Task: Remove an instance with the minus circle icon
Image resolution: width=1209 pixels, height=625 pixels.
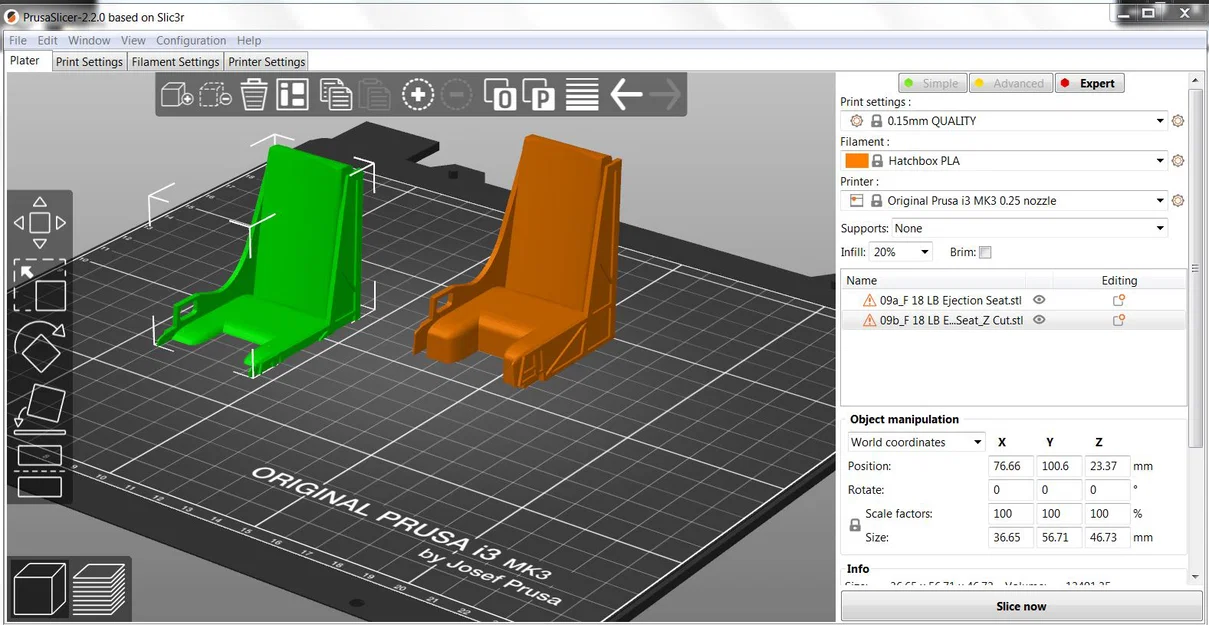Action: pyautogui.click(x=456, y=95)
